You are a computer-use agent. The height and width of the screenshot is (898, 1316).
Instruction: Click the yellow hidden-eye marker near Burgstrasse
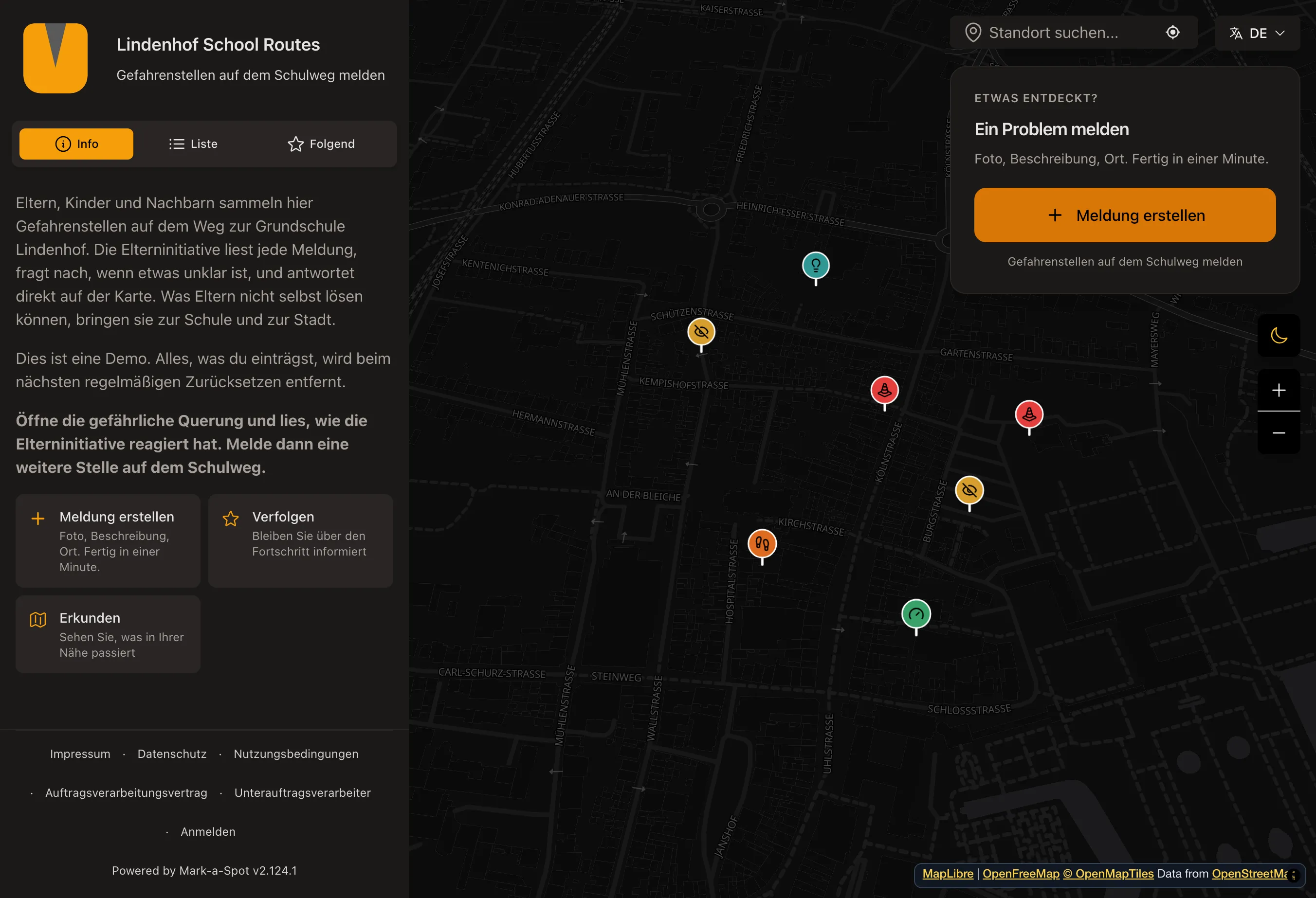click(x=969, y=490)
